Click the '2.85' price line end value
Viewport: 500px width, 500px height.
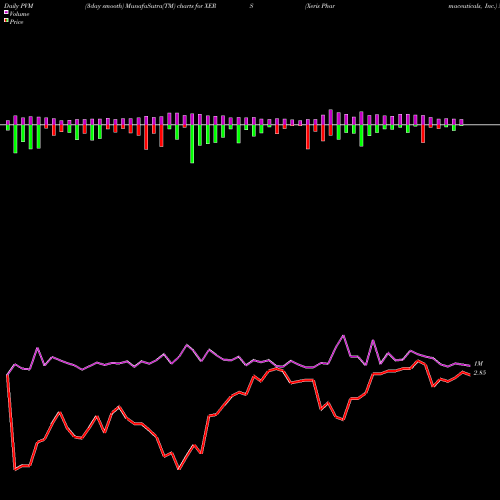point(480,373)
